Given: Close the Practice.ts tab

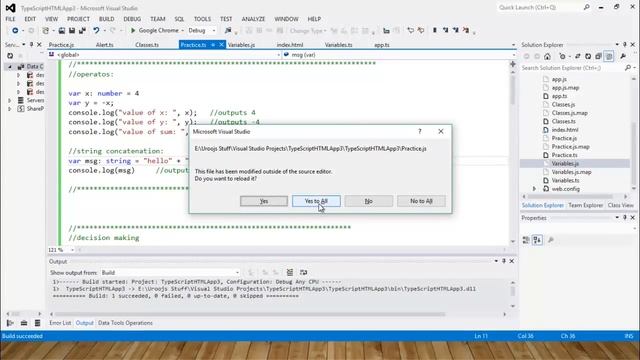Looking at the screenshot, I should coord(221,44).
